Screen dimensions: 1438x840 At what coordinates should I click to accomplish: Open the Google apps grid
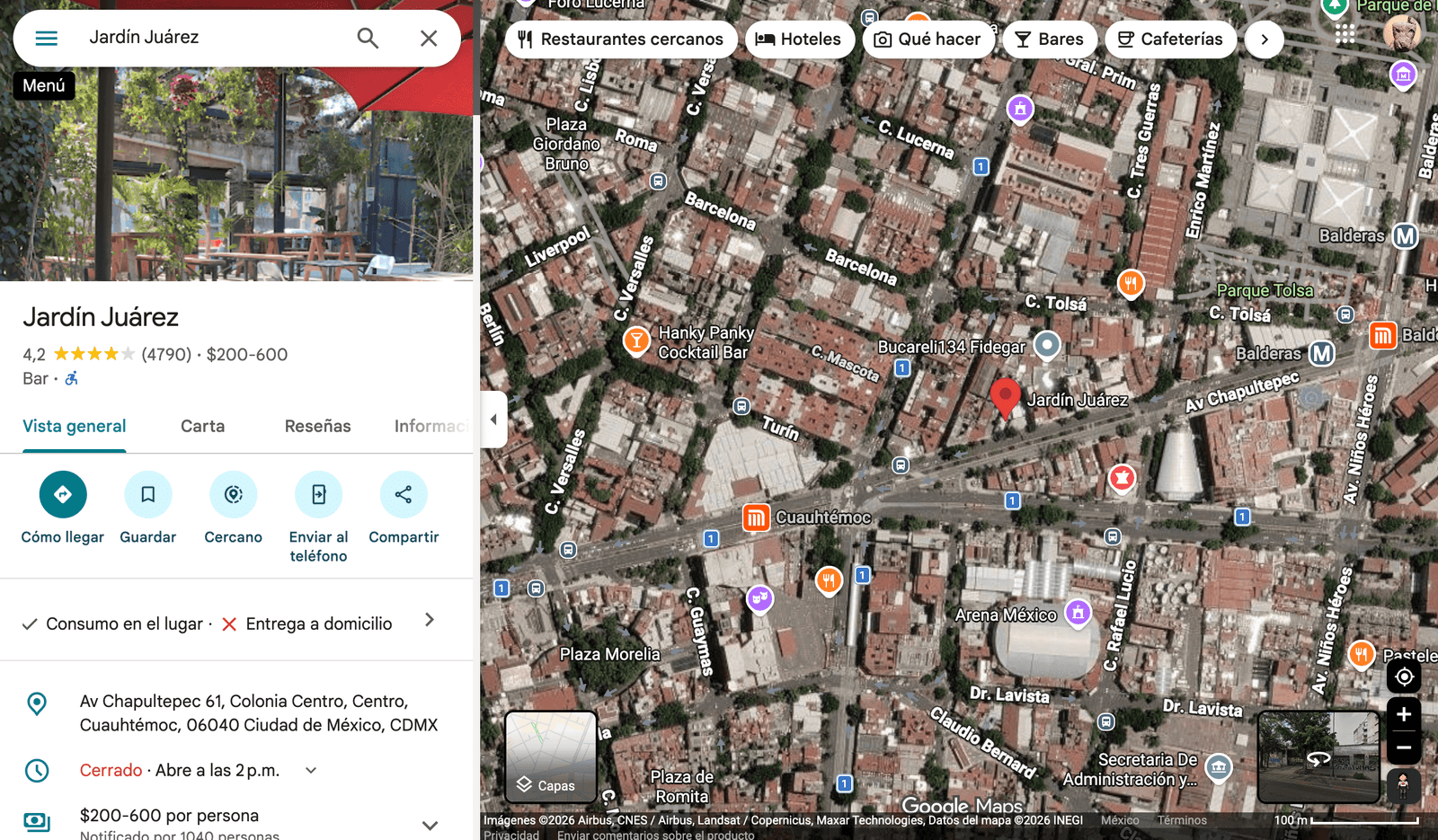(1345, 34)
